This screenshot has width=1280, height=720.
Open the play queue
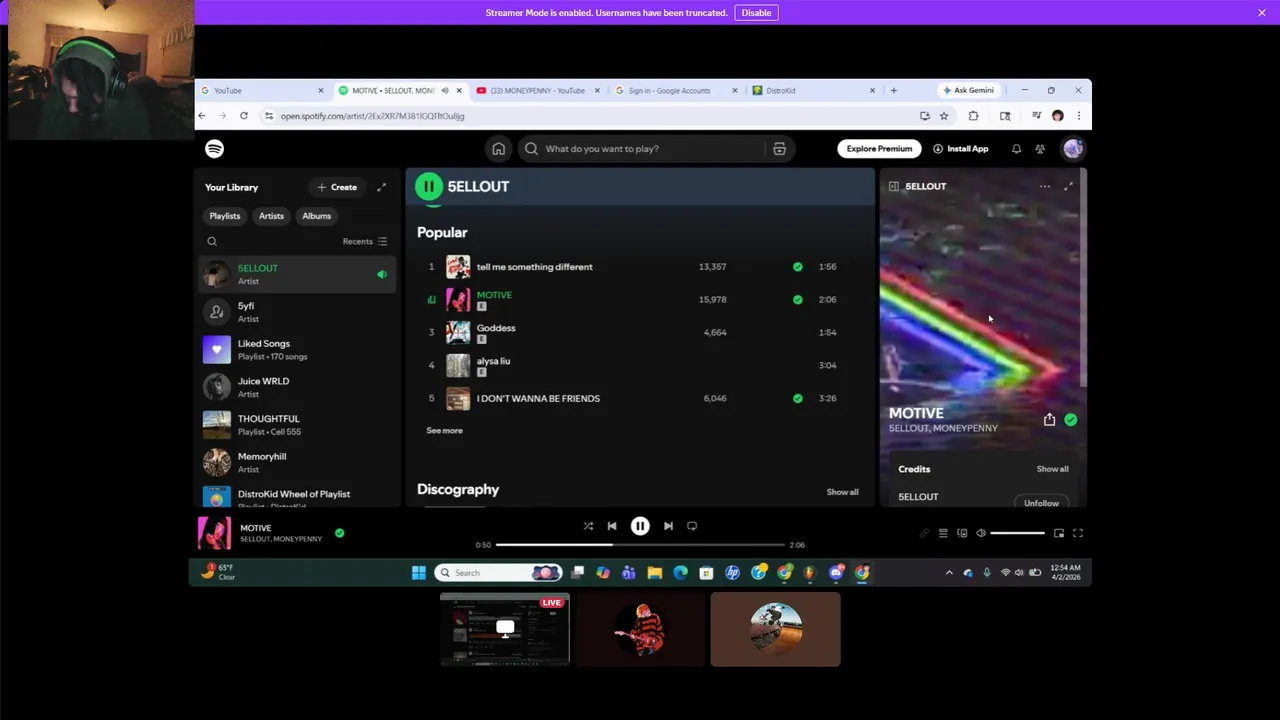click(943, 533)
